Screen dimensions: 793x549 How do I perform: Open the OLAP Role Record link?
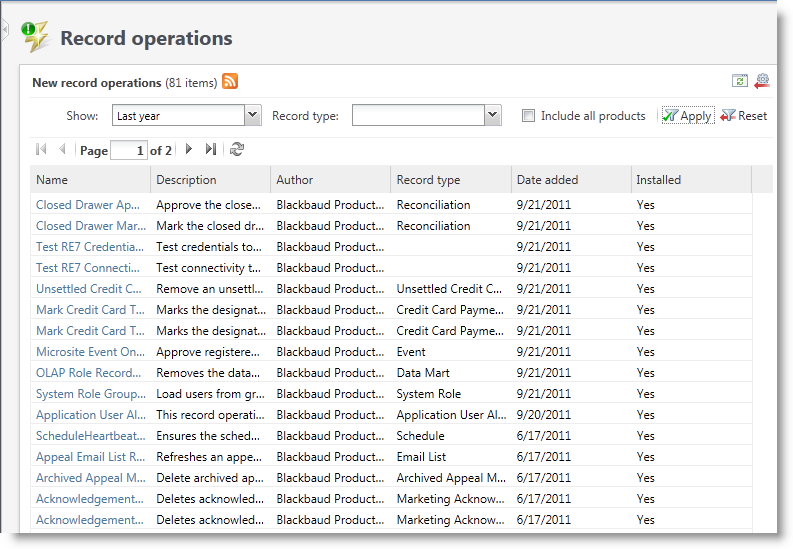88,373
